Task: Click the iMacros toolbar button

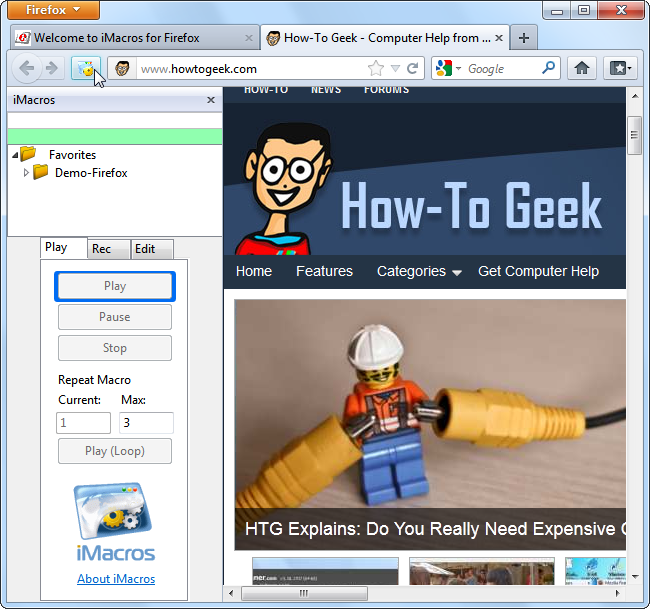Action: [x=86, y=68]
